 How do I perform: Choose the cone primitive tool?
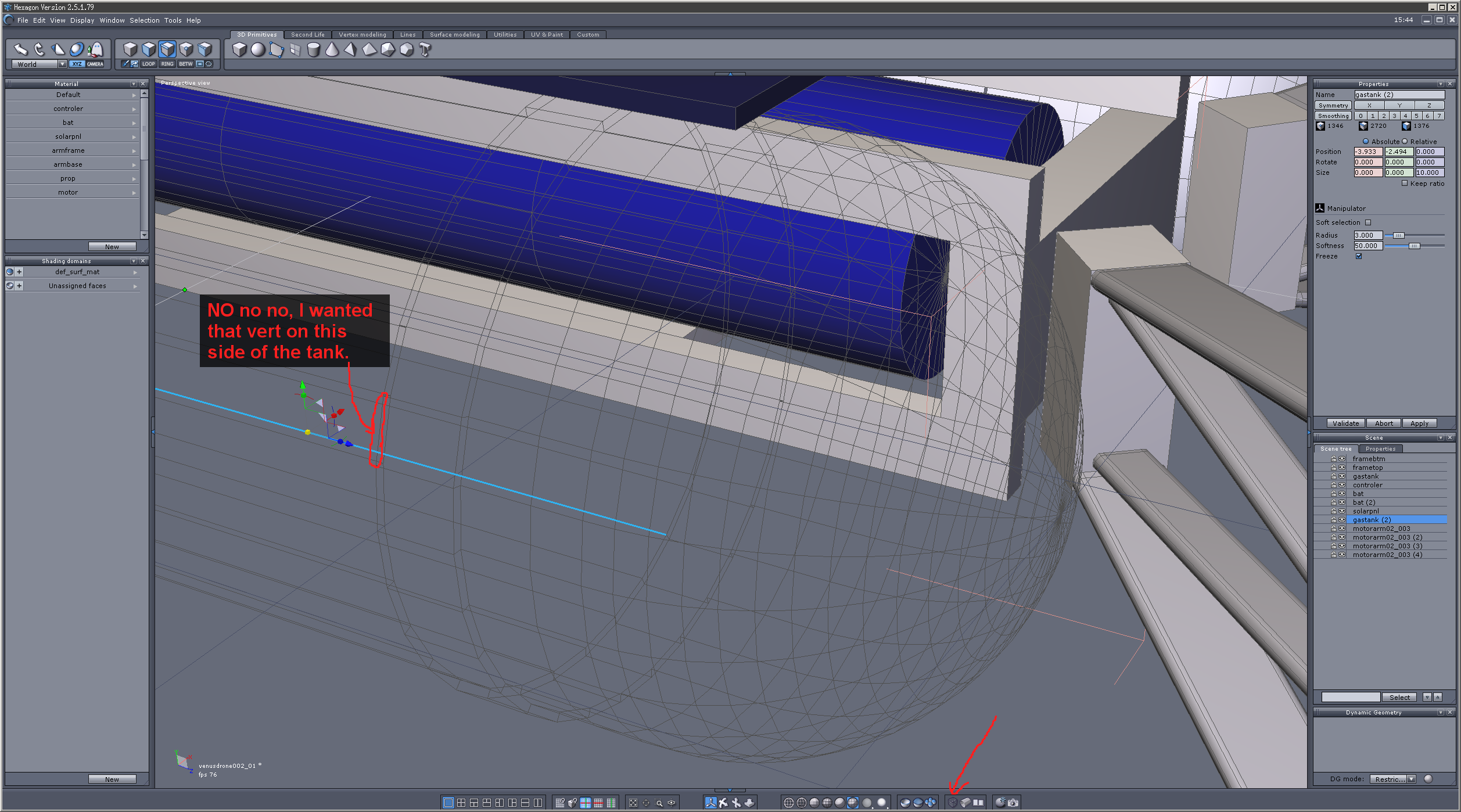pyautogui.click(x=332, y=50)
